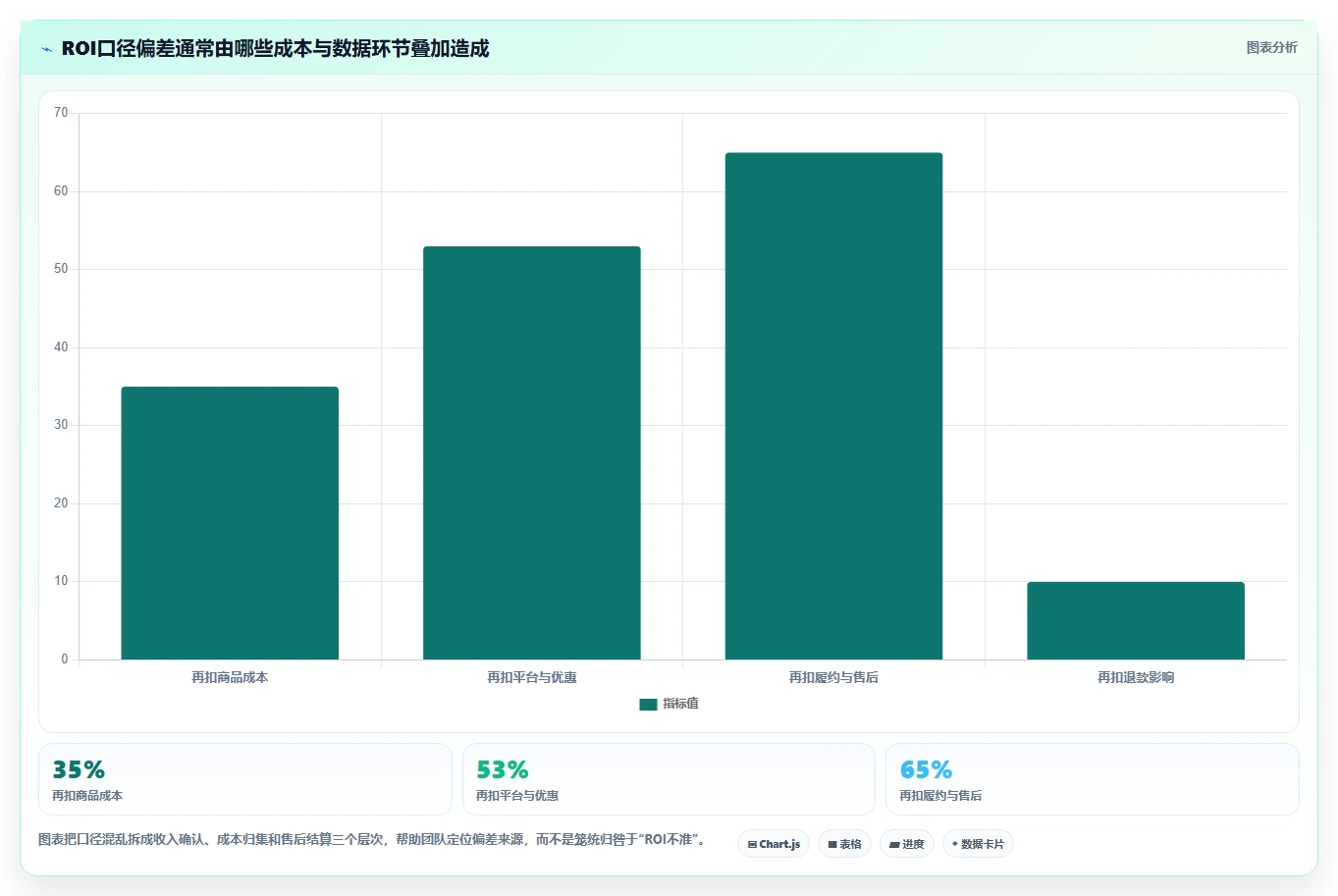Click the y-axis value 40
This screenshot has width=1338, height=896.
click(x=61, y=347)
